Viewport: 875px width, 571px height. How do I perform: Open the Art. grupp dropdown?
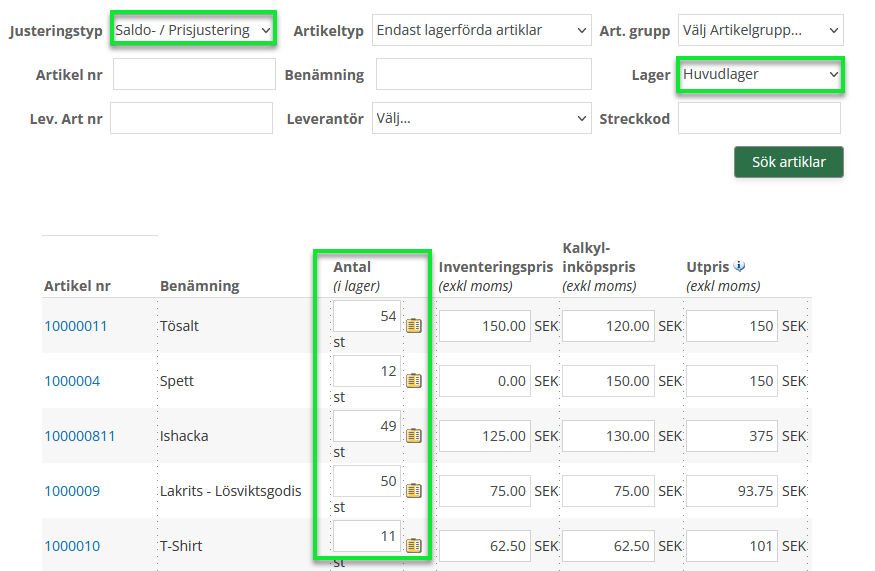(x=760, y=30)
